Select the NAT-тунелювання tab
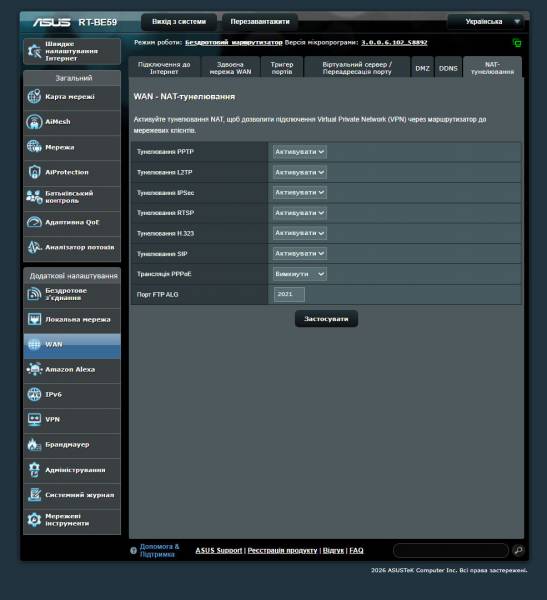Image resolution: width=547 pixels, height=600 pixels. [492, 68]
